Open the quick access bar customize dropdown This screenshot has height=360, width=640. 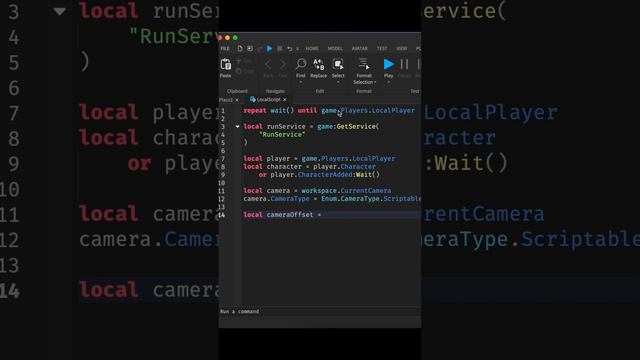(297, 49)
